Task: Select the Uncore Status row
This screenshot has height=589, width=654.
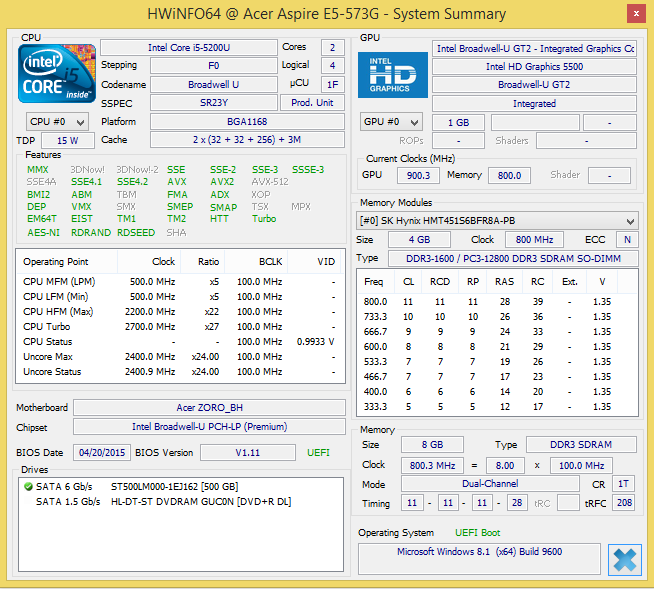Action: [180, 372]
